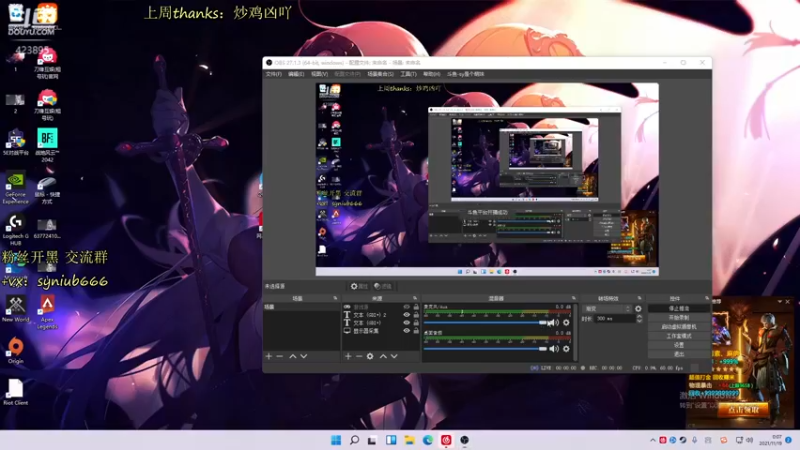This screenshot has height=450, width=800.
Task: Pop out the Sources dock panel
Action: pos(415,298)
